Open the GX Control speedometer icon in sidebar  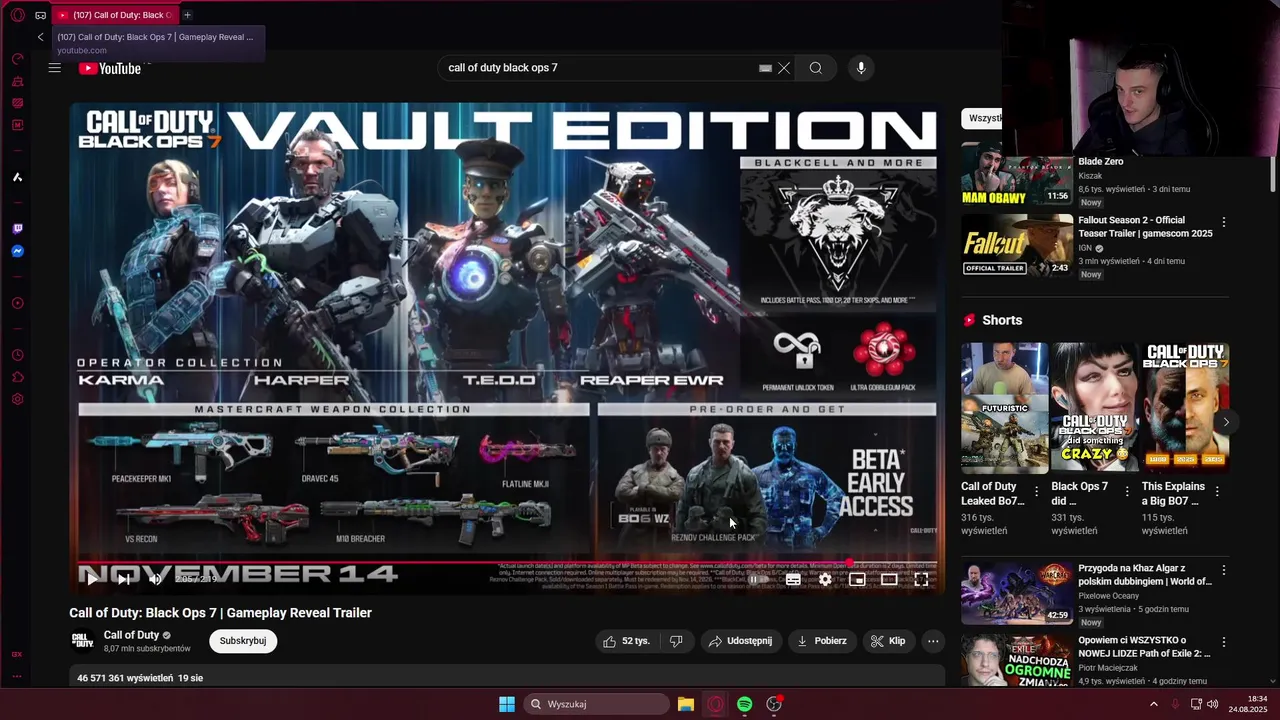click(17, 59)
